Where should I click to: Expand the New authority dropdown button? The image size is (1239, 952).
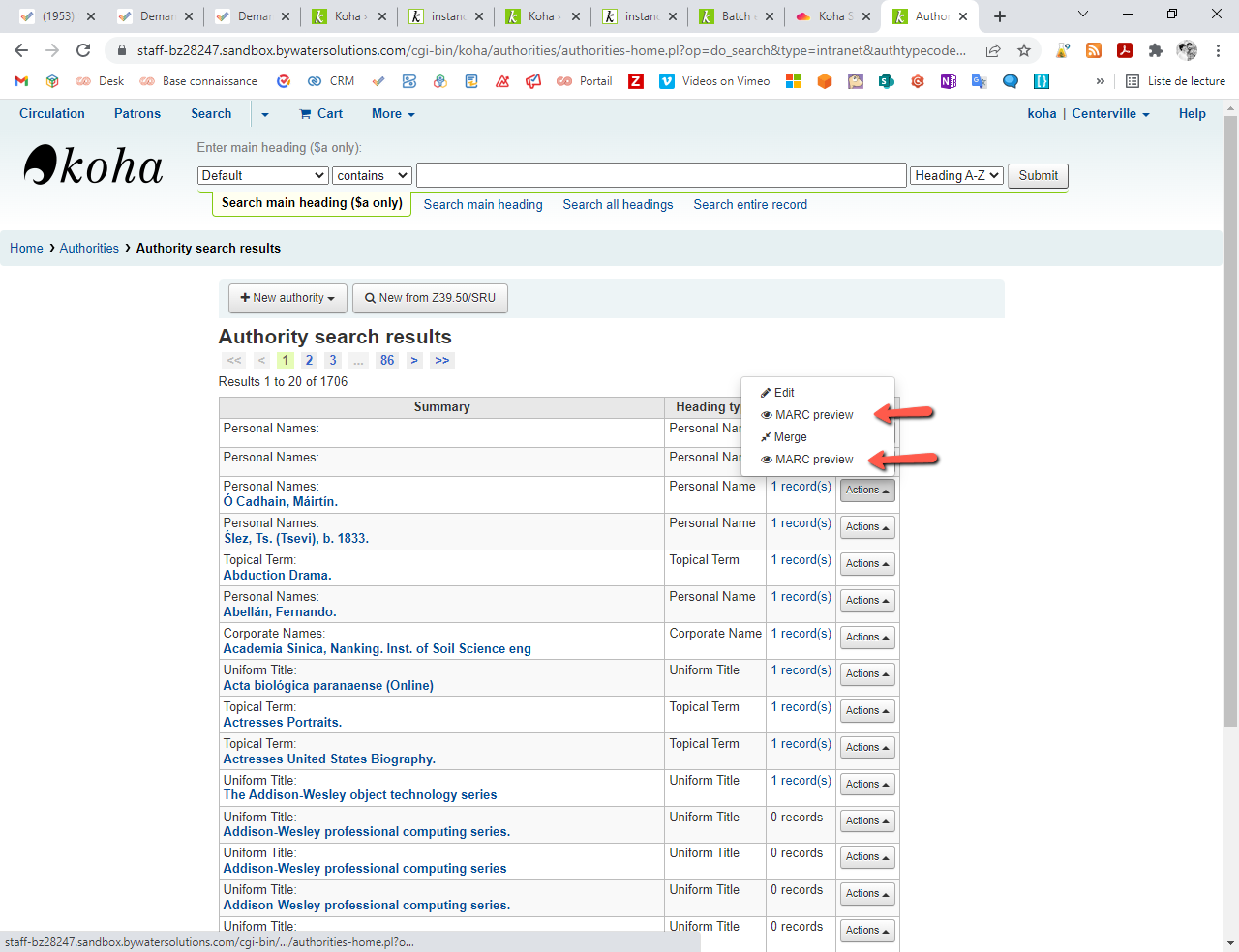[x=287, y=298]
